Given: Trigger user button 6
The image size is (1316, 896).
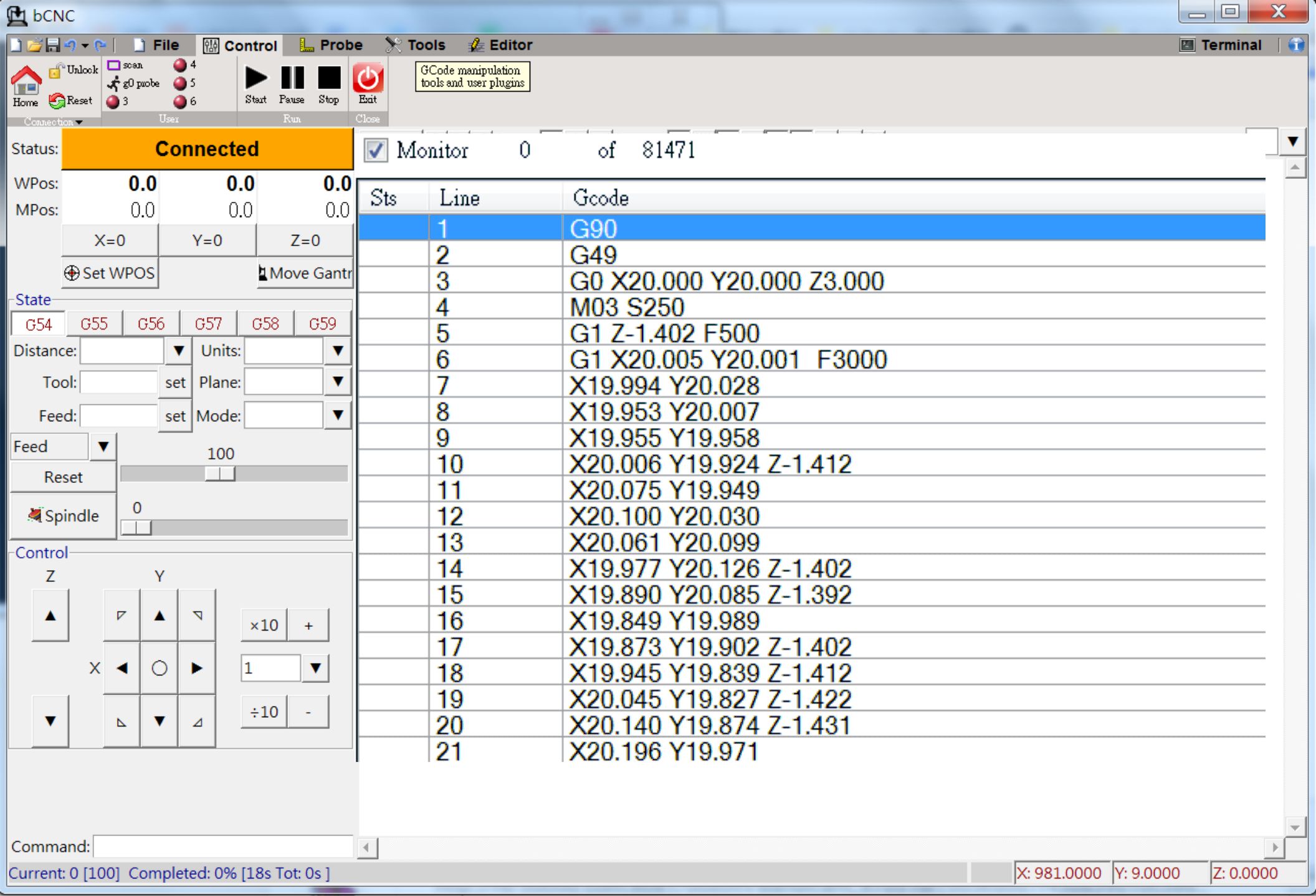Looking at the screenshot, I should coord(185,102).
